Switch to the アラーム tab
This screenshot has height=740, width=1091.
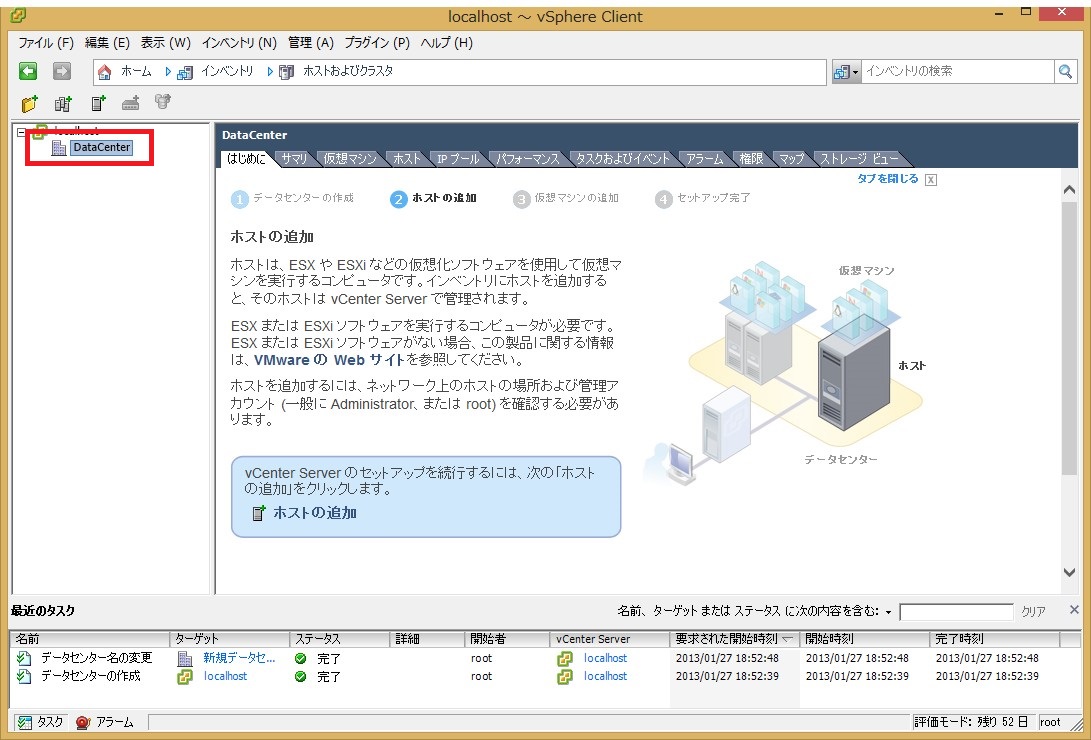[x=705, y=159]
